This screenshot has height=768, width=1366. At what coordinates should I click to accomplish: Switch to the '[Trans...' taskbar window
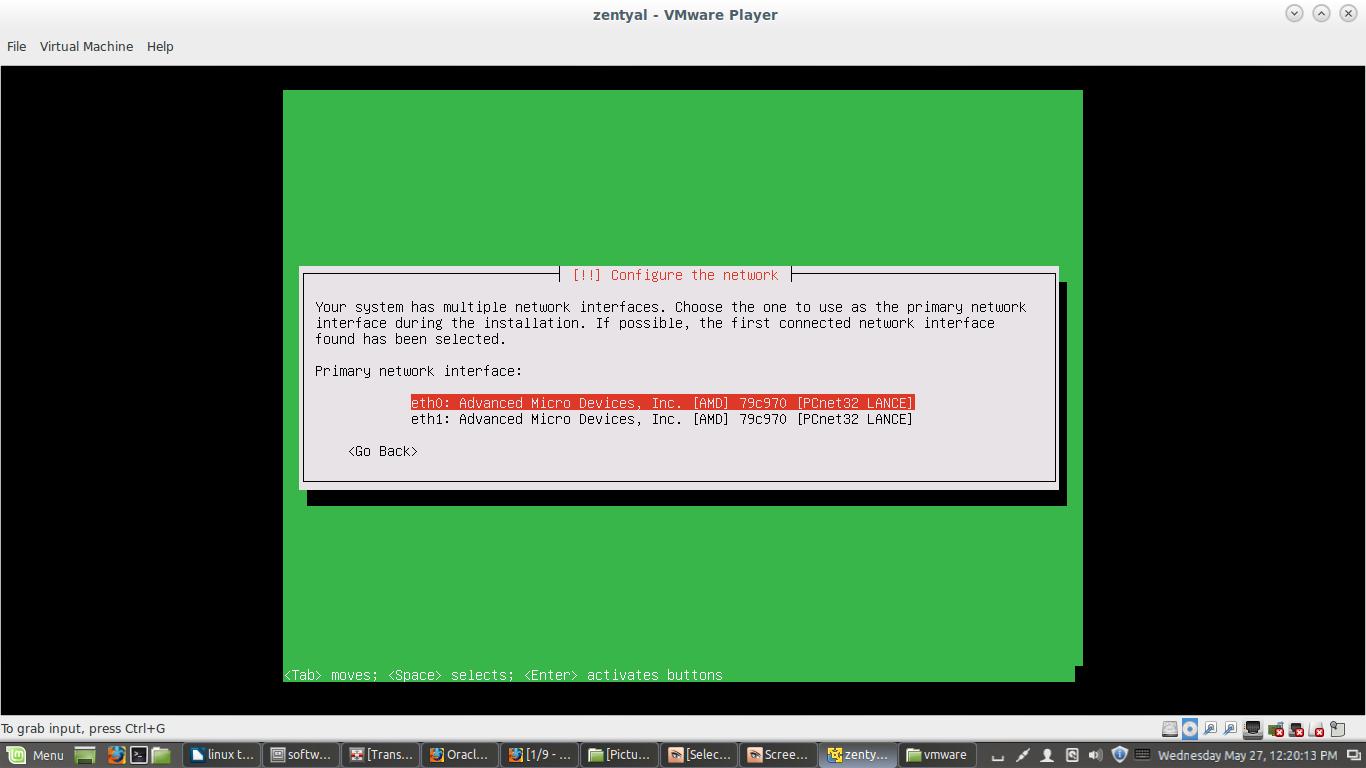point(380,755)
